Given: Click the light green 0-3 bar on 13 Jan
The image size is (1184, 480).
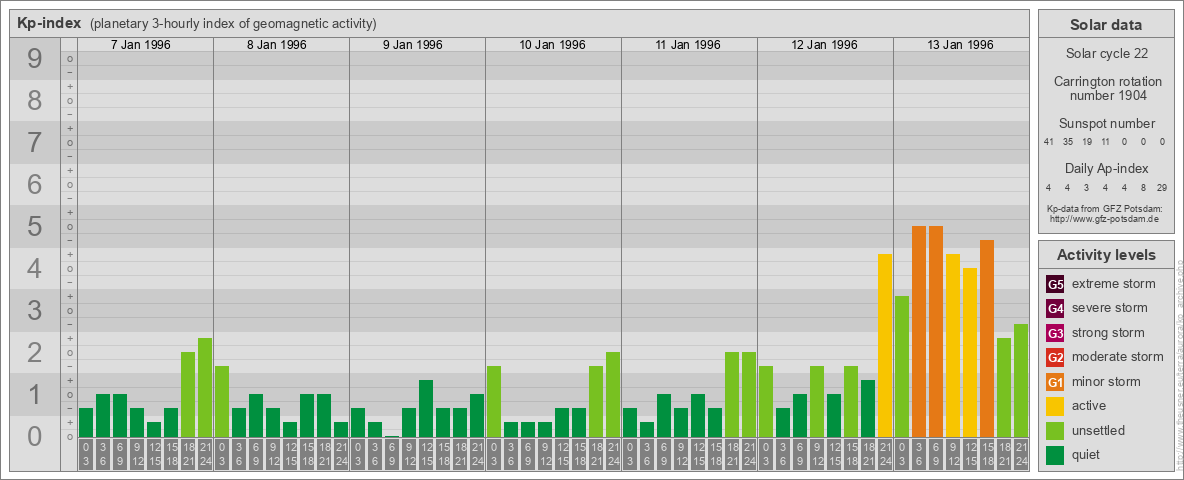Looking at the screenshot, I should pyautogui.click(x=902, y=367).
